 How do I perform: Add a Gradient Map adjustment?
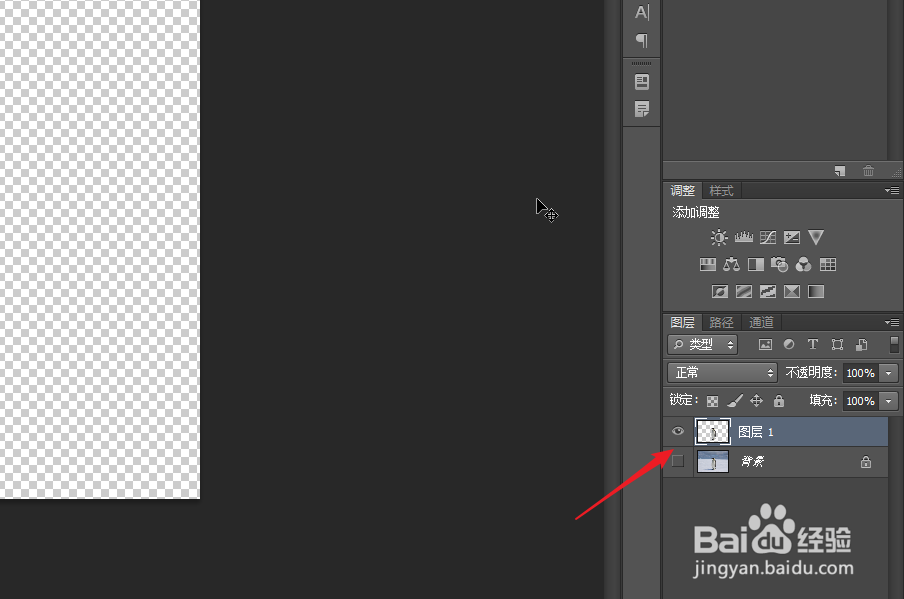coord(816,292)
